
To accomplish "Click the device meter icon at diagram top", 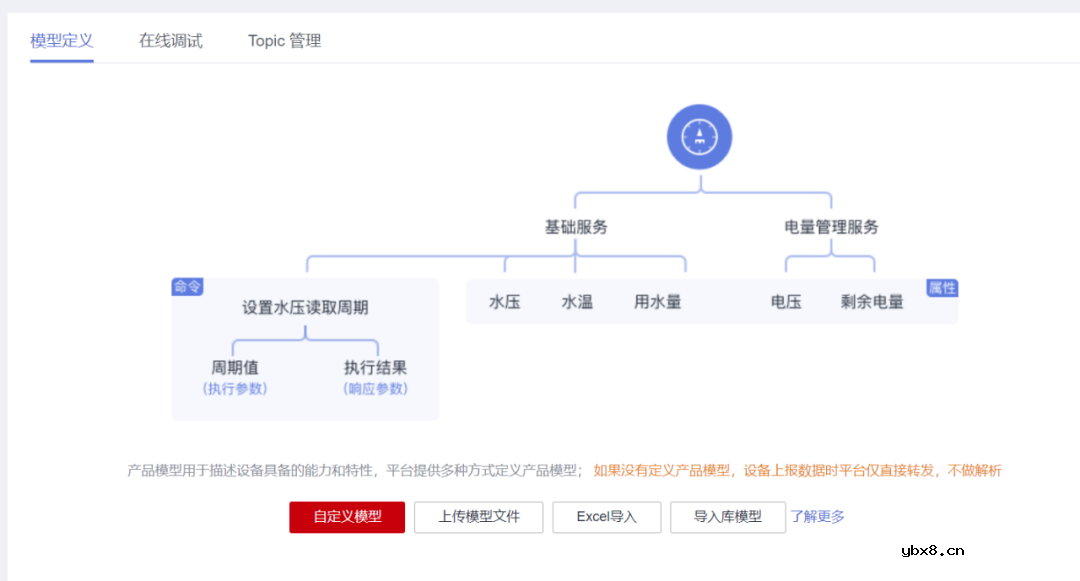I will tap(698, 136).
